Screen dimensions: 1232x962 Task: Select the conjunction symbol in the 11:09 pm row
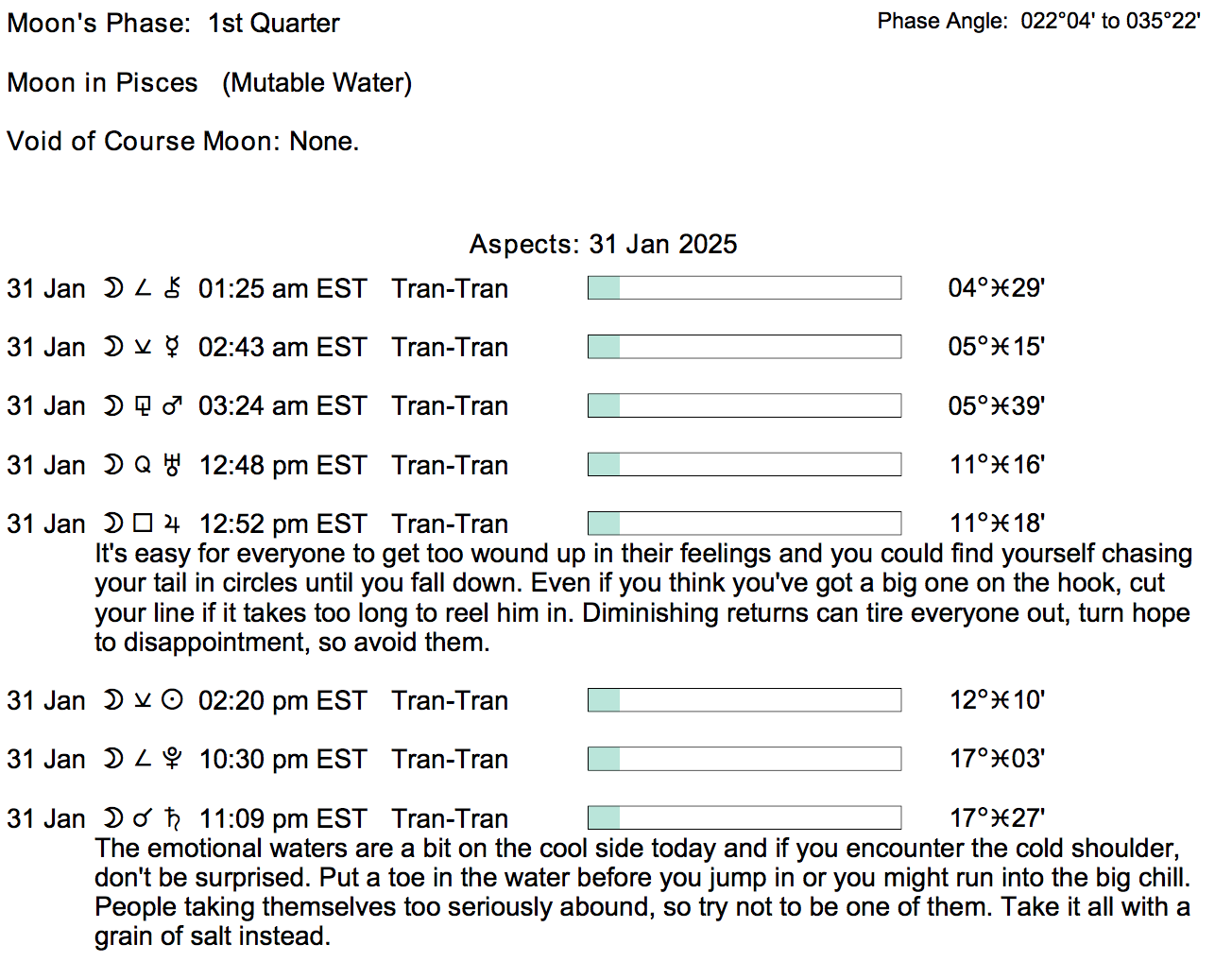(143, 818)
